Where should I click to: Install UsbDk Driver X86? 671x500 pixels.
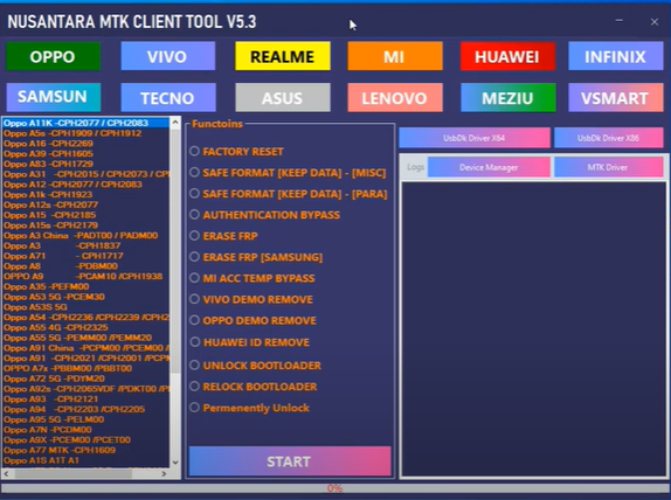pos(609,138)
